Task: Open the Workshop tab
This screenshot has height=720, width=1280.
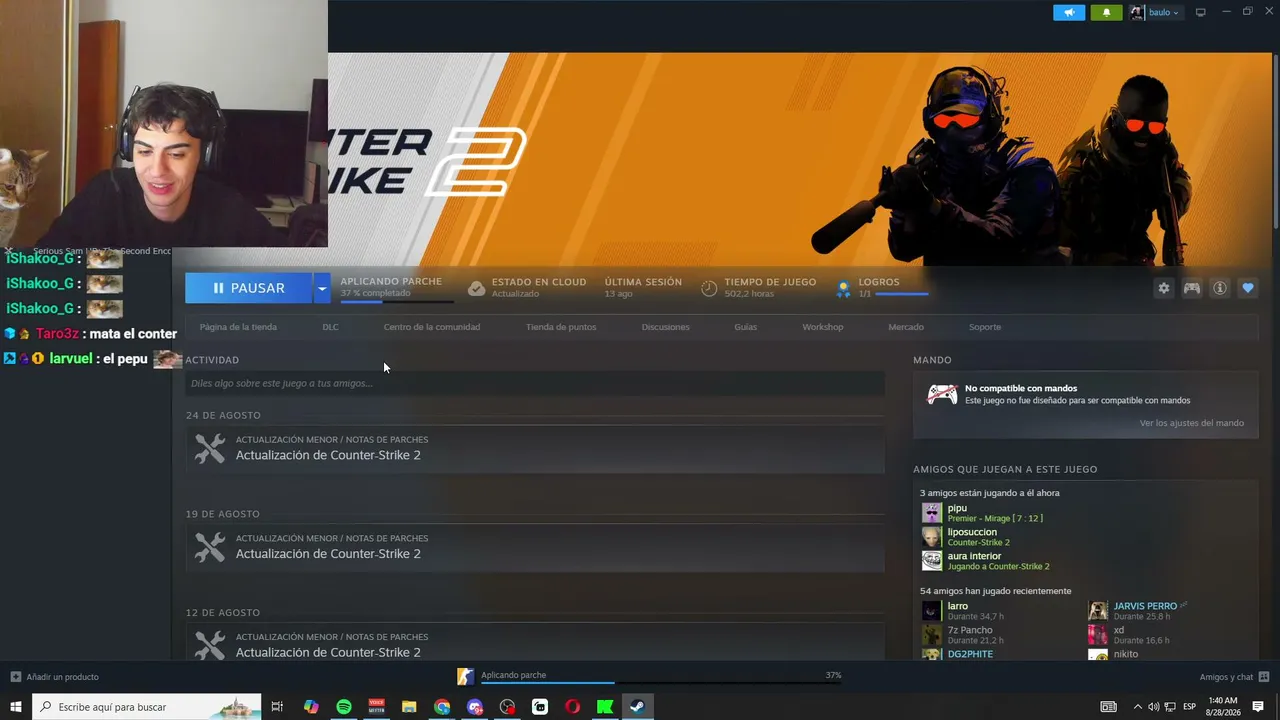Action: coord(823,327)
